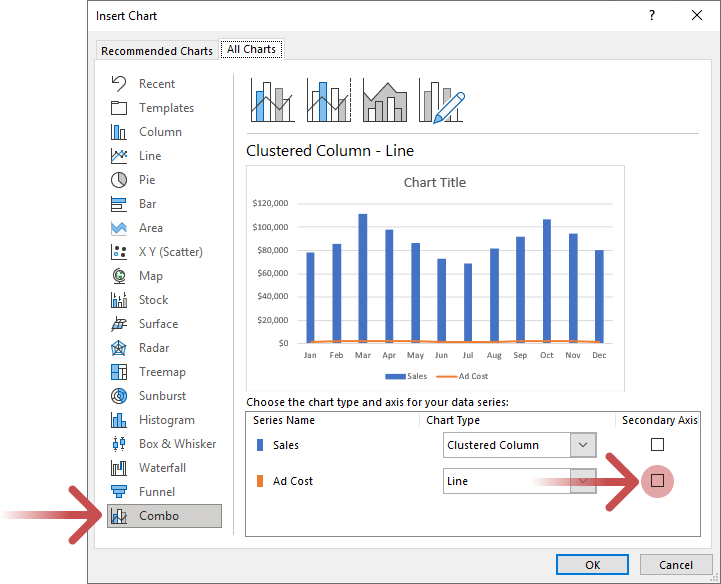Viewport: 721px width, 584px height.
Task: Click the Help question mark button
Action: tap(652, 15)
